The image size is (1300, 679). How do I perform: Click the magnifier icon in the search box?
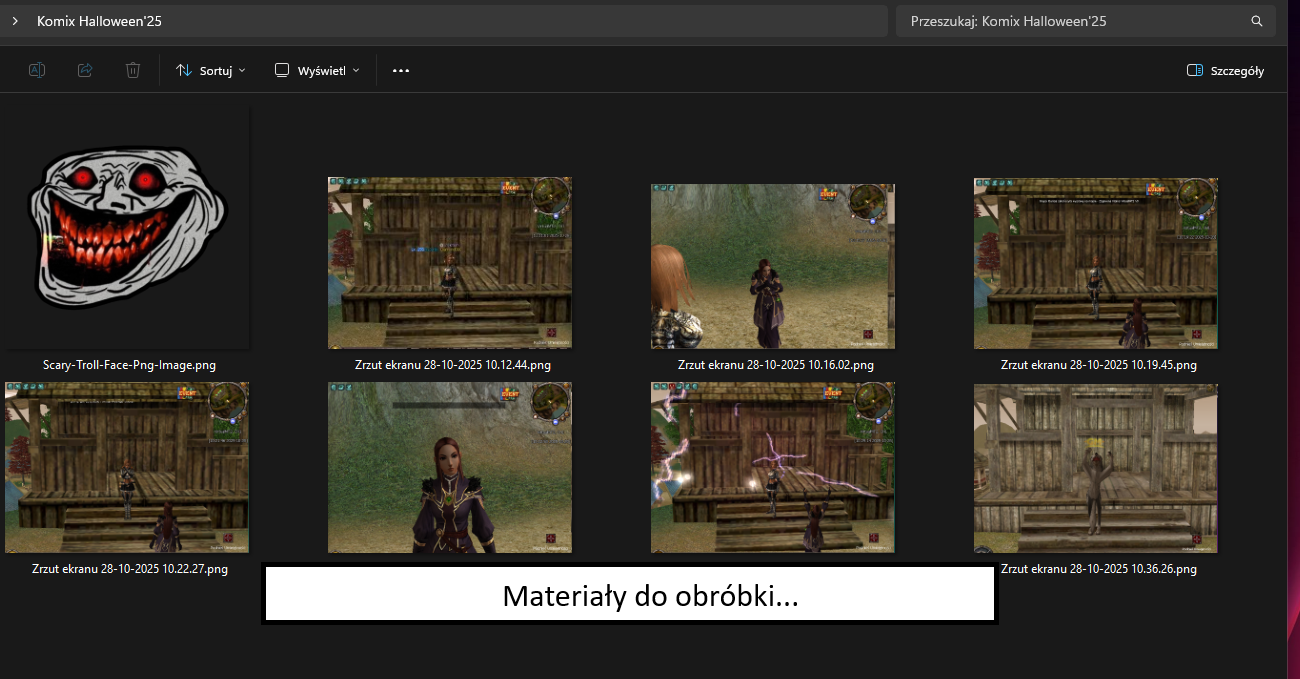pos(1257,21)
